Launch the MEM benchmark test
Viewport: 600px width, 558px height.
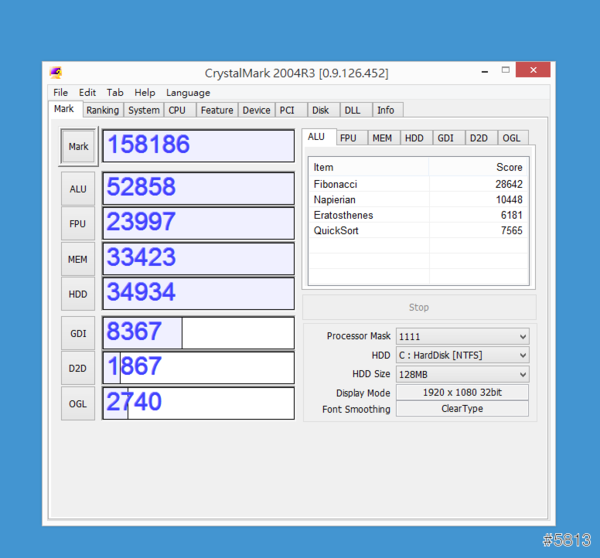pos(78,259)
